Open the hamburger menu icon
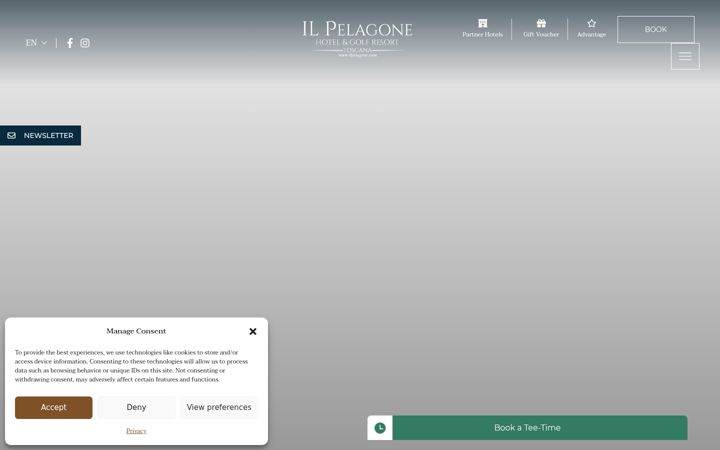720x450 pixels. click(685, 56)
